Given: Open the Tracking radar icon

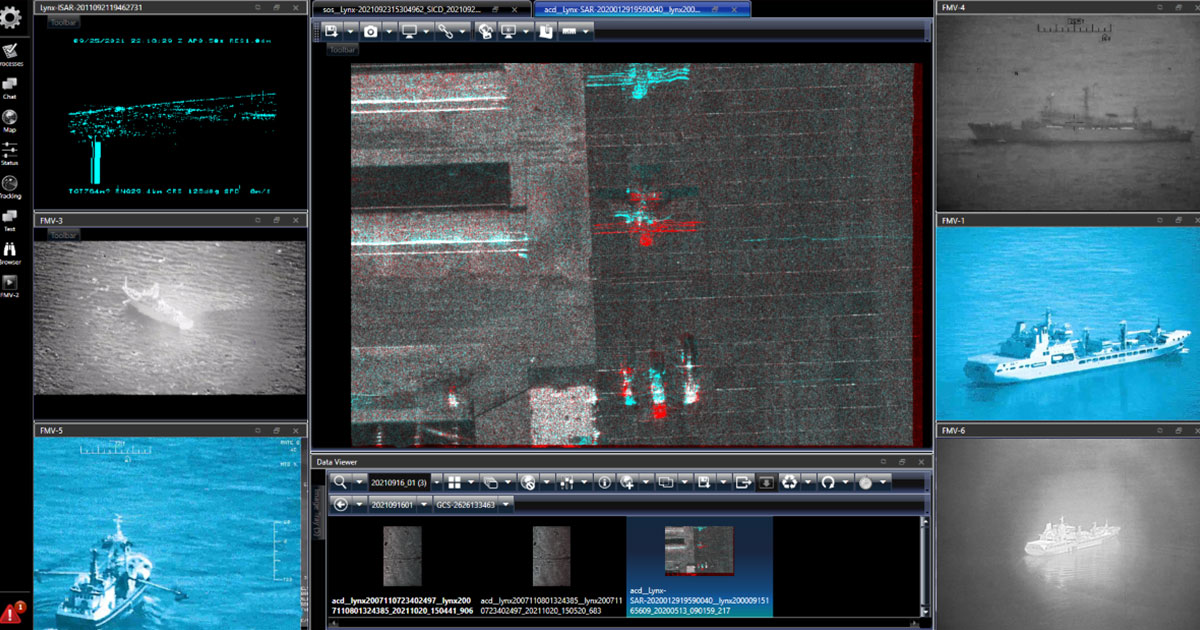Looking at the screenshot, I should 11,185.
